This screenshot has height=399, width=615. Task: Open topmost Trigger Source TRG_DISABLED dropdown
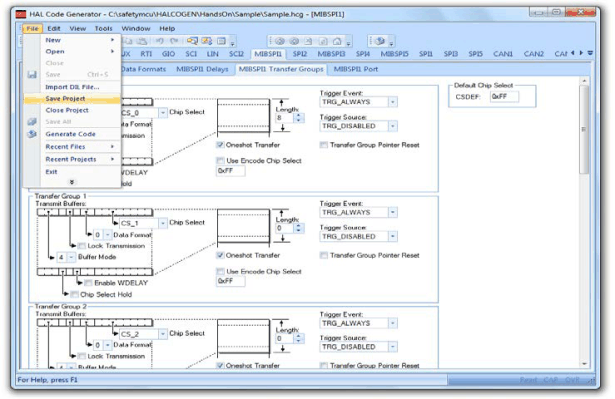pyautogui.click(x=393, y=126)
